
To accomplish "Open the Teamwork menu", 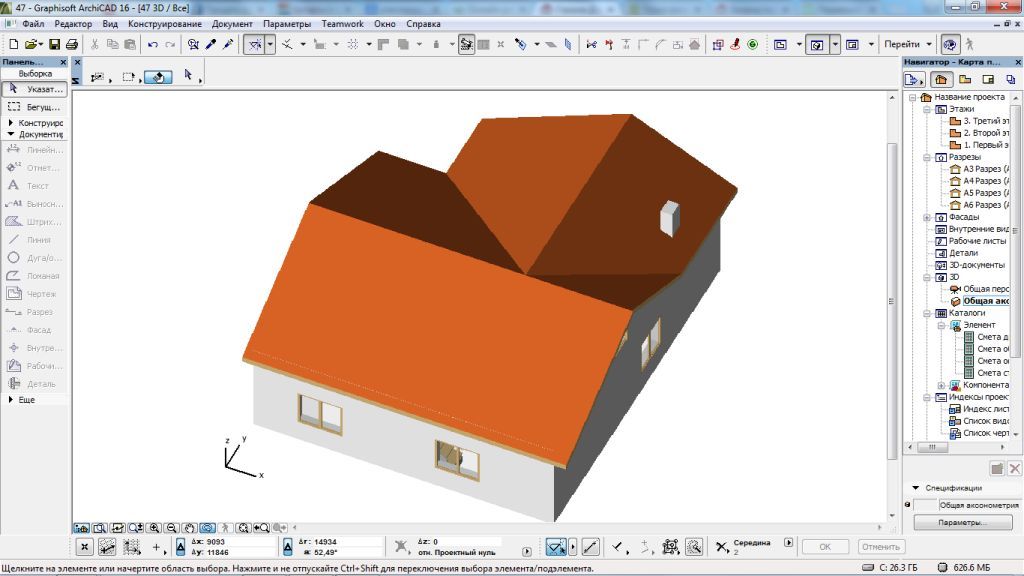I will pyautogui.click(x=342, y=23).
